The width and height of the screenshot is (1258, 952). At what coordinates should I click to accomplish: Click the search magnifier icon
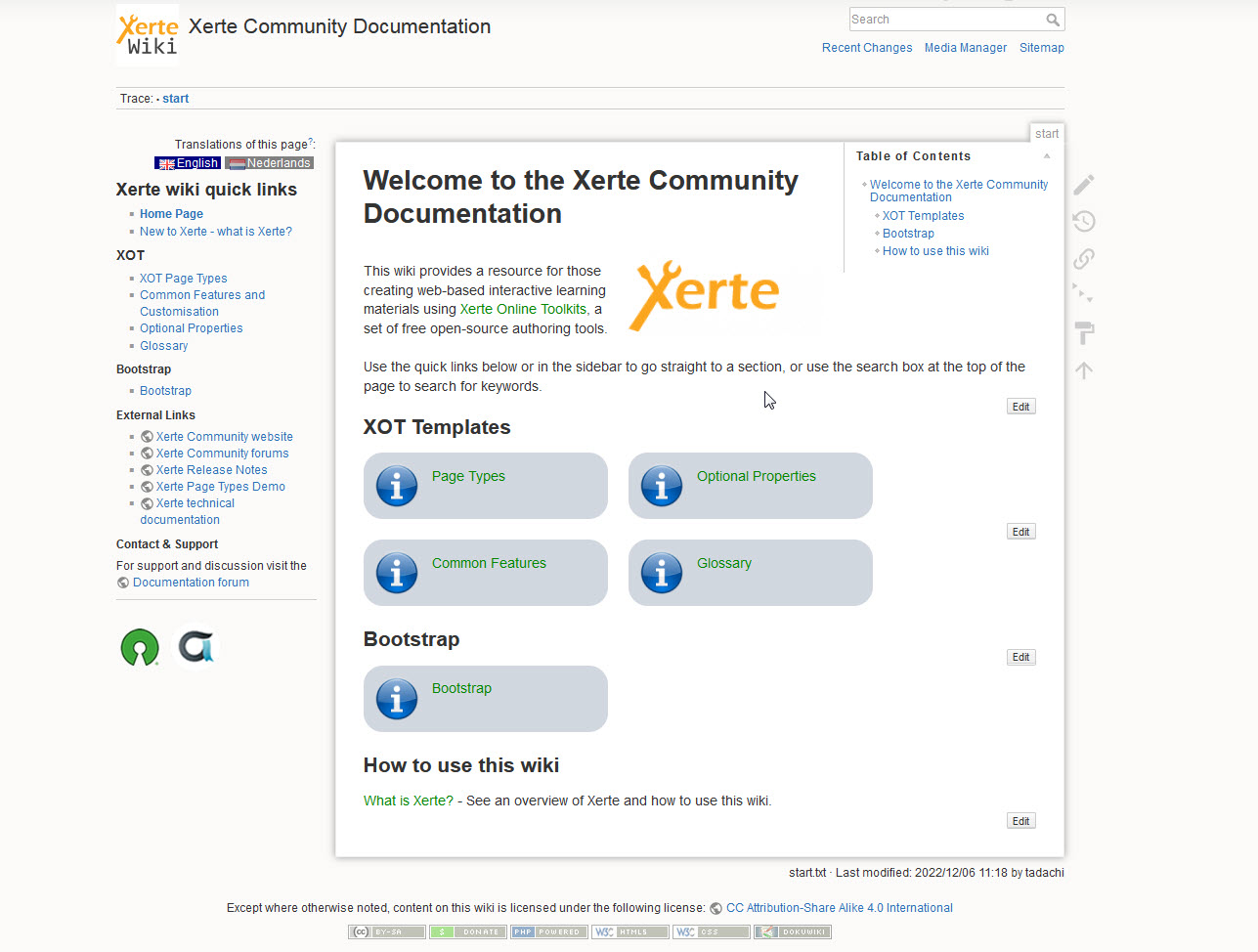coord(1053,20)
